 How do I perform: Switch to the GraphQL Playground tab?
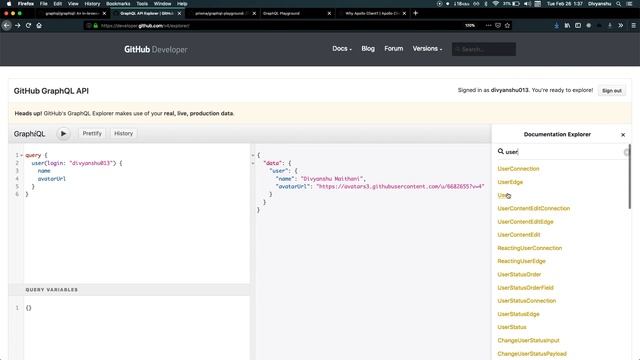coord(296,13)
